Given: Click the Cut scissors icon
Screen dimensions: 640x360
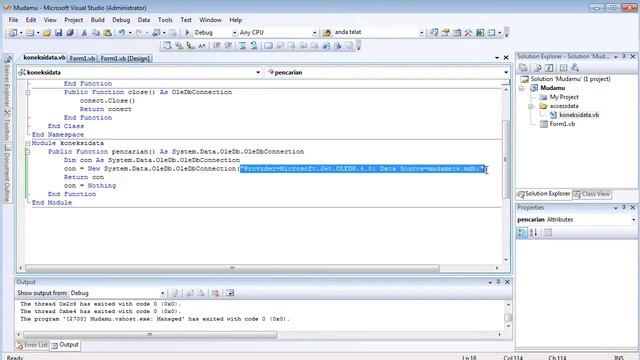Looking at the screenshot, I should point(84,32).
